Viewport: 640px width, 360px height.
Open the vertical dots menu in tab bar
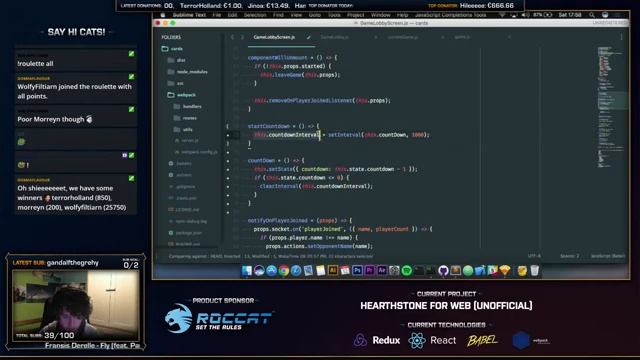pos(621,37)
